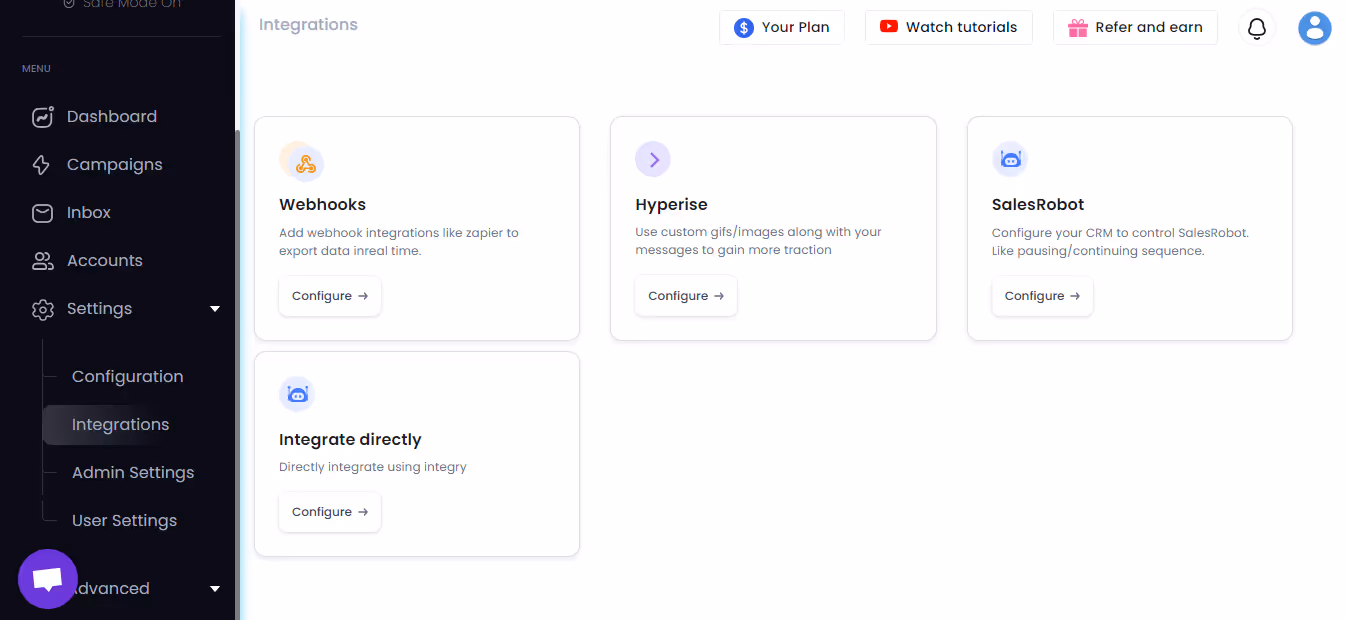Viewport: 1346px width, 620px height.
Task: Open the notifications bell
Action: 1257,28
